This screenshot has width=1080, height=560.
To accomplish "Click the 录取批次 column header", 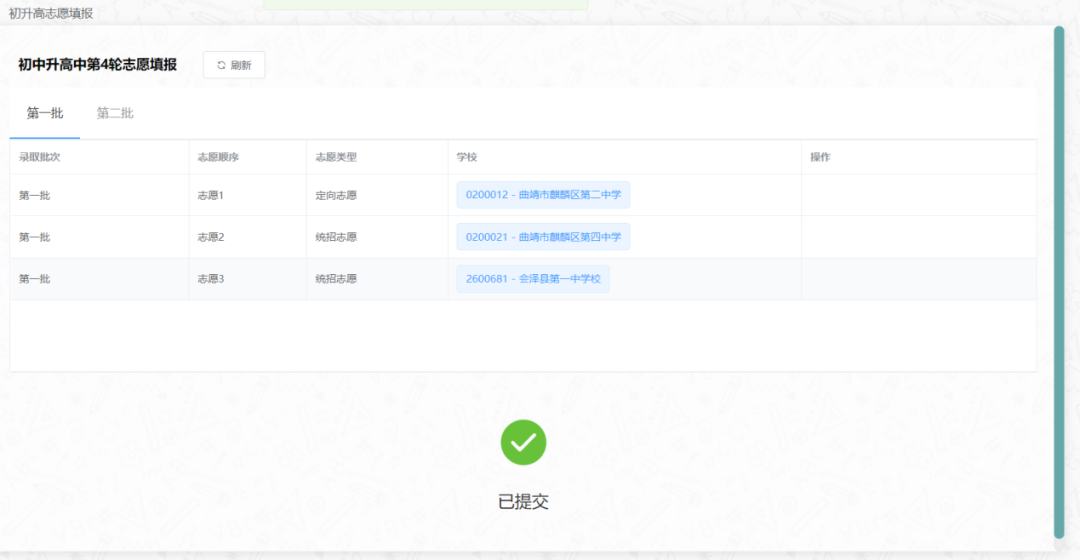I will coord(40,157).
